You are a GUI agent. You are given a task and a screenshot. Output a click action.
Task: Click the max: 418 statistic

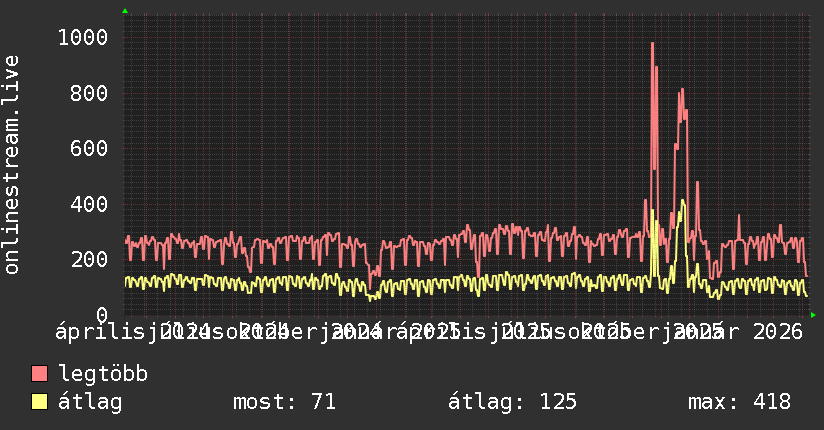[739, 402]
